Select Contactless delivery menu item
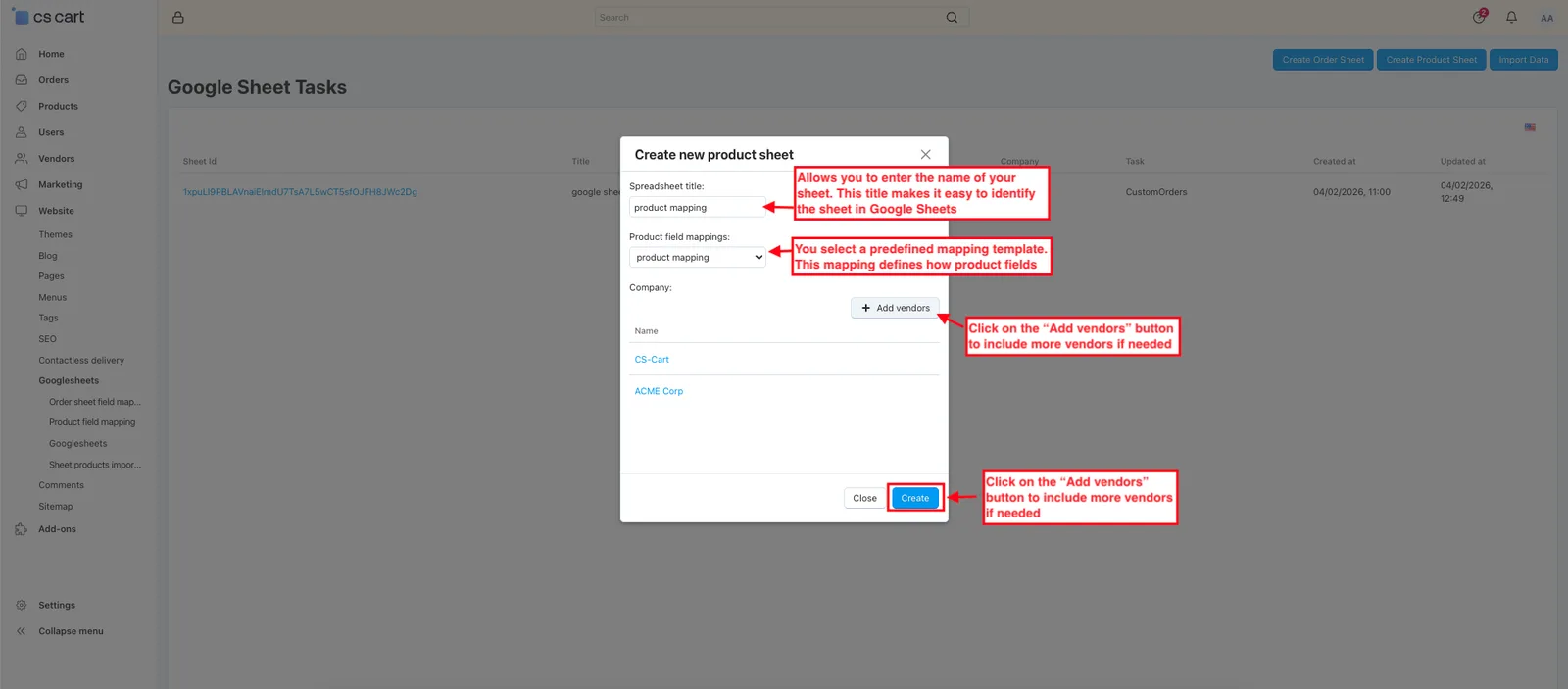This screenshot has height=689, width=1568. point(81,360)
